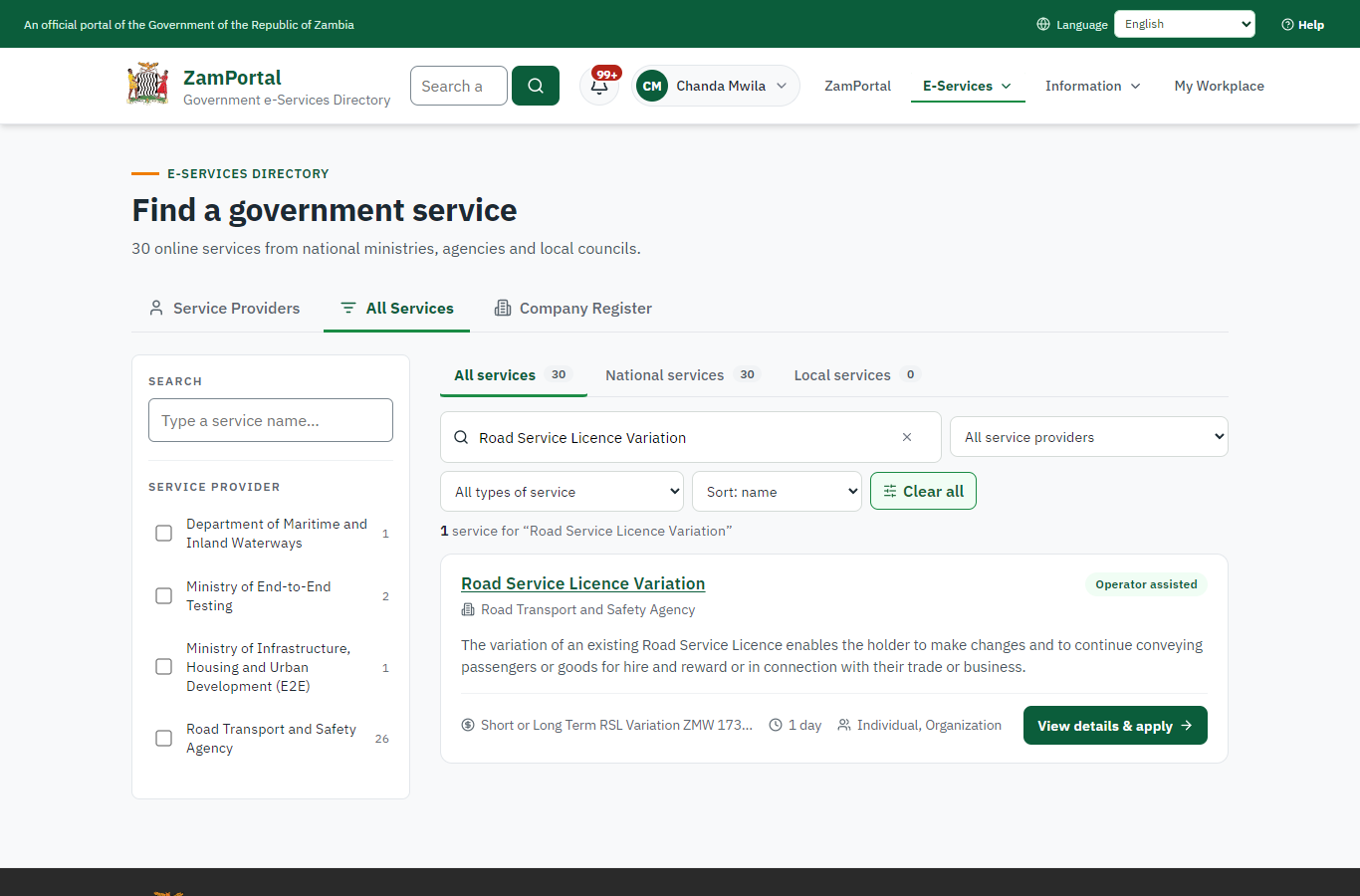This screenshot has width=1360, height=896.
Task: Click the Road Transport and Safety Agency provider text on card
Action: click(x=587, y=609)
